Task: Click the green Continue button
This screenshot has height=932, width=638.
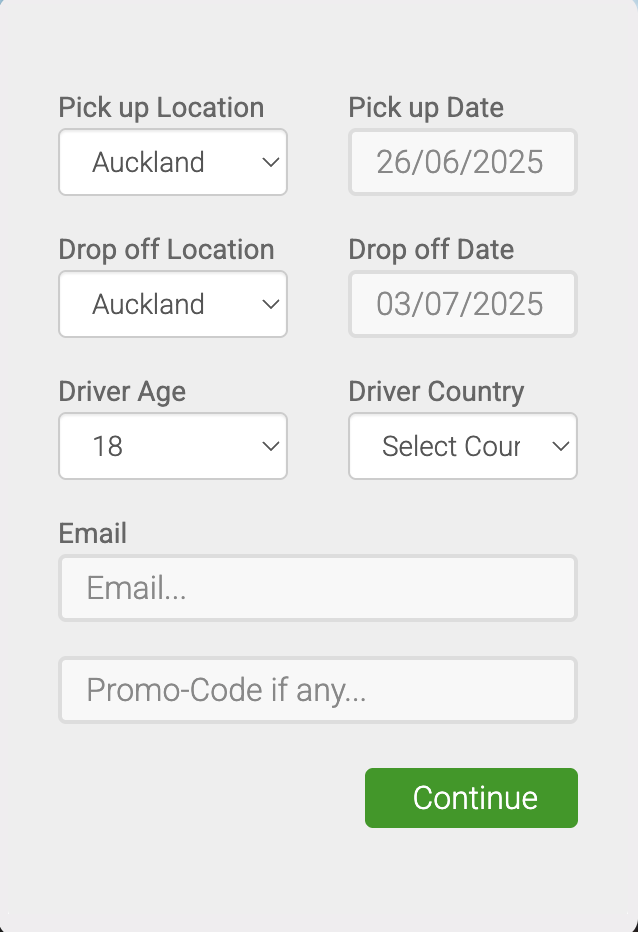Action: pos(471,798)
